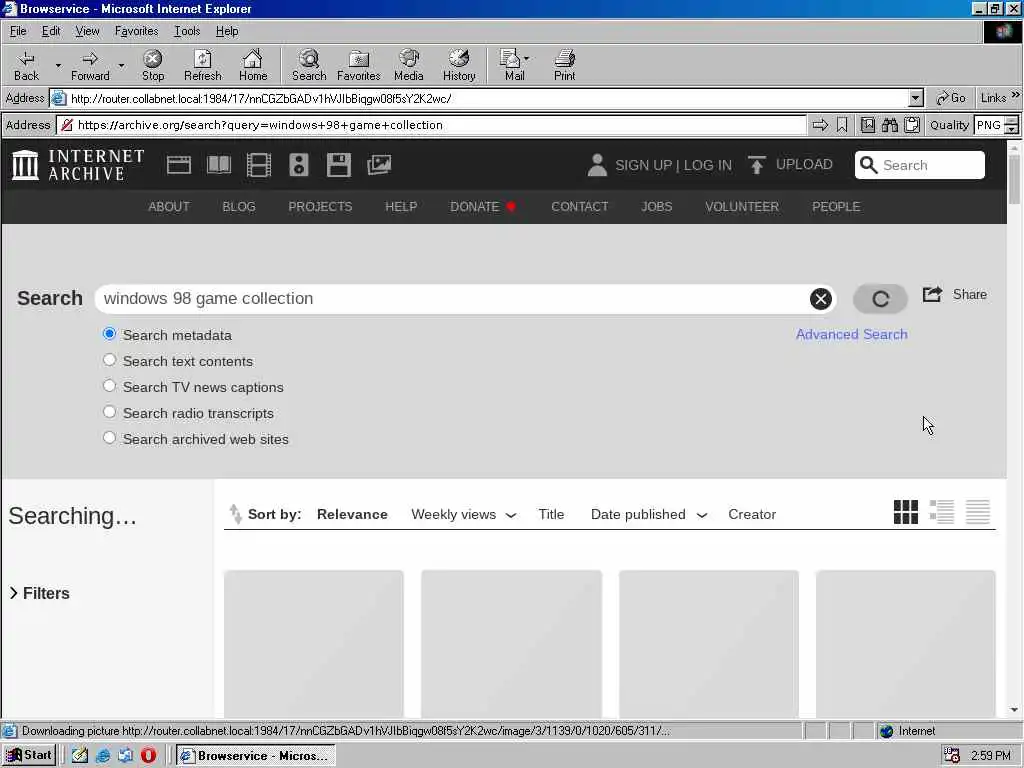Open the IE Favorites toolbar button
Viewport: 1024px width, 768px height.
click(x=359, y=66)
